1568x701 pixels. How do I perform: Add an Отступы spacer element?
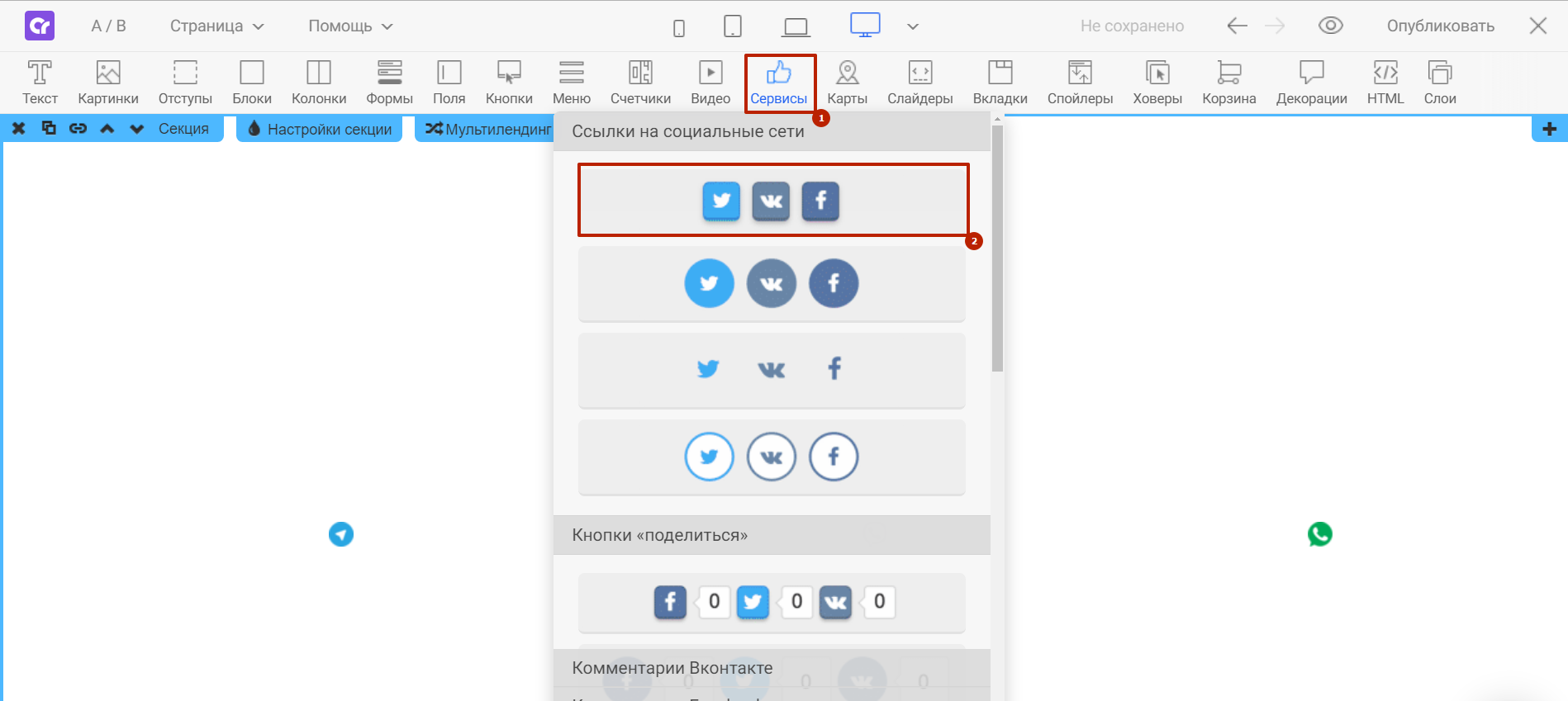(185, 83)
